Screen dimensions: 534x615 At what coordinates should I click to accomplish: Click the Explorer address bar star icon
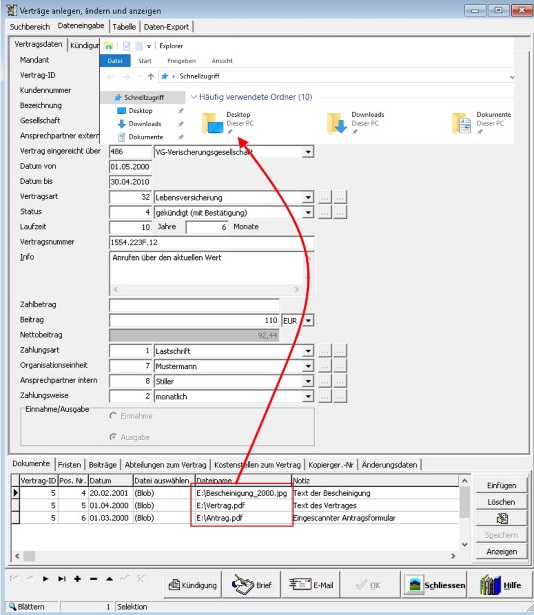165,76
